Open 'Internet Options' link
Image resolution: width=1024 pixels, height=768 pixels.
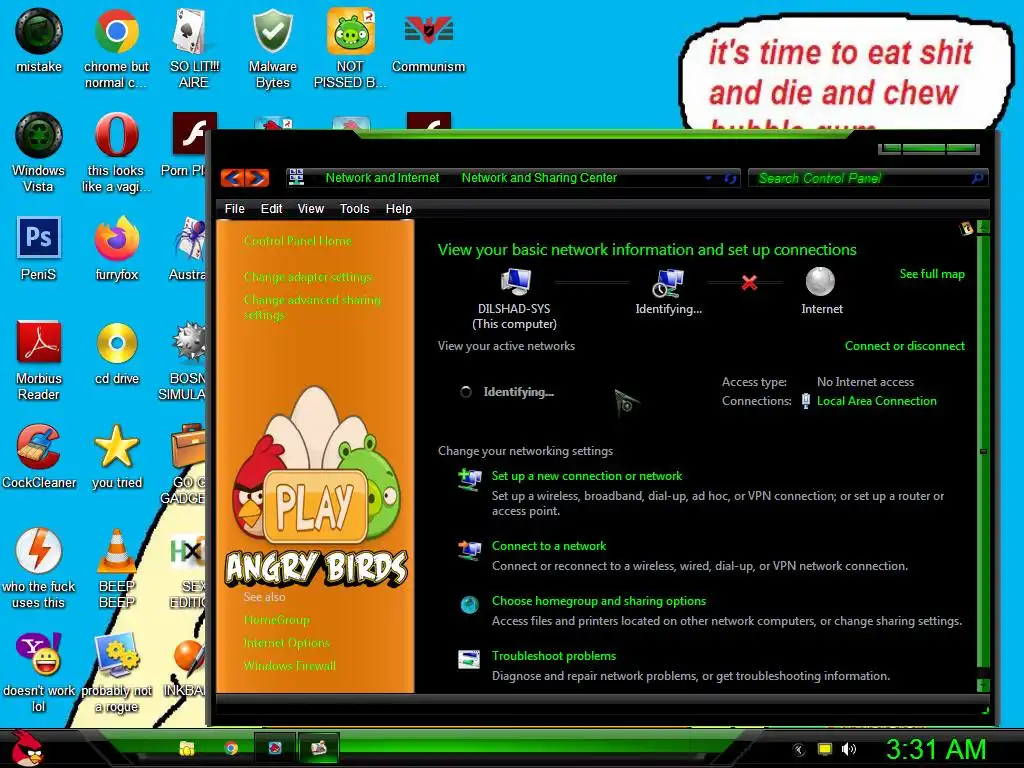(286, 643)
